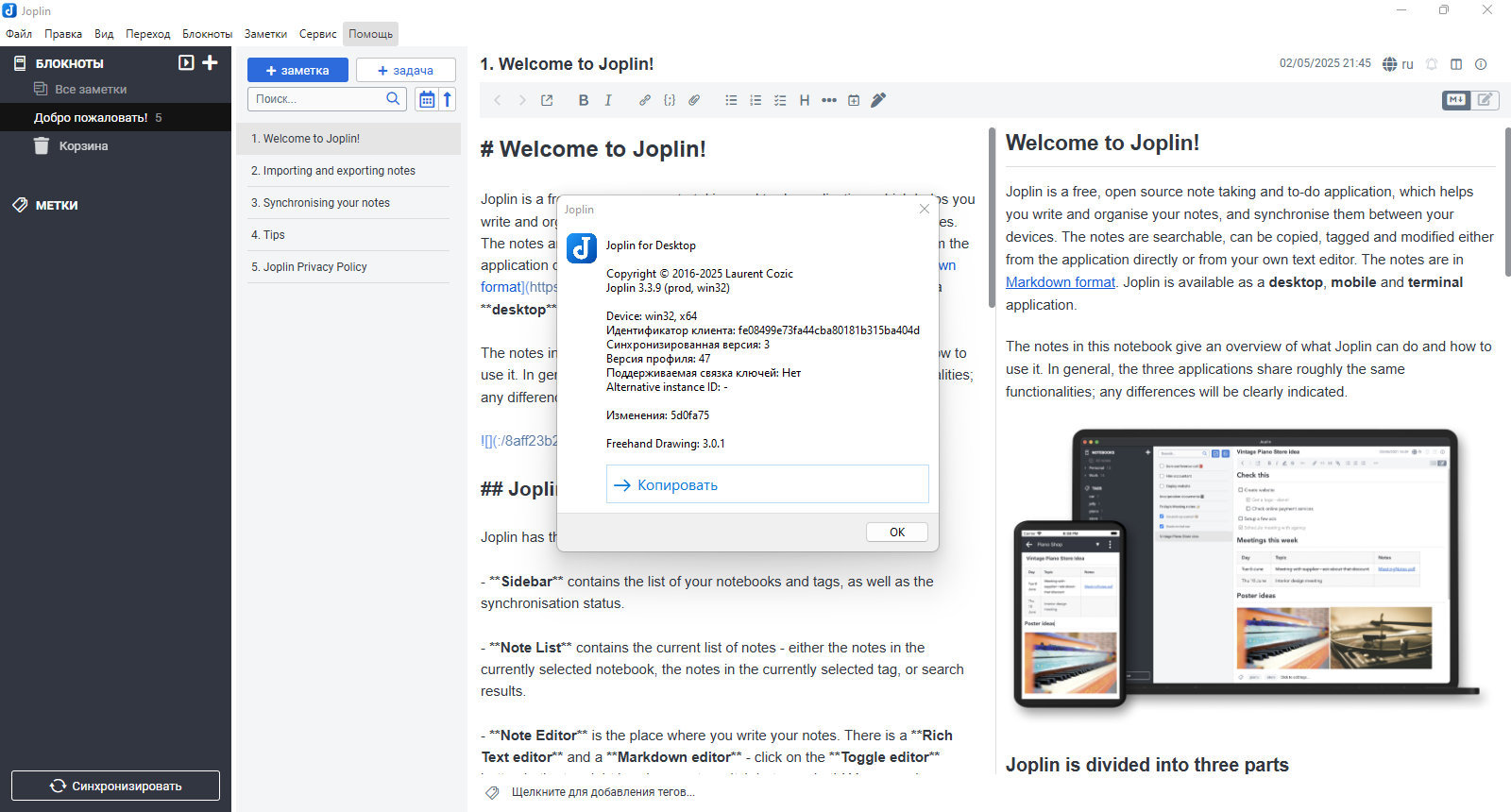The width and height of the screenshot is (1511, 812).
Task: Click the devices screenshot image in preview
Action: coord(1248,569)
